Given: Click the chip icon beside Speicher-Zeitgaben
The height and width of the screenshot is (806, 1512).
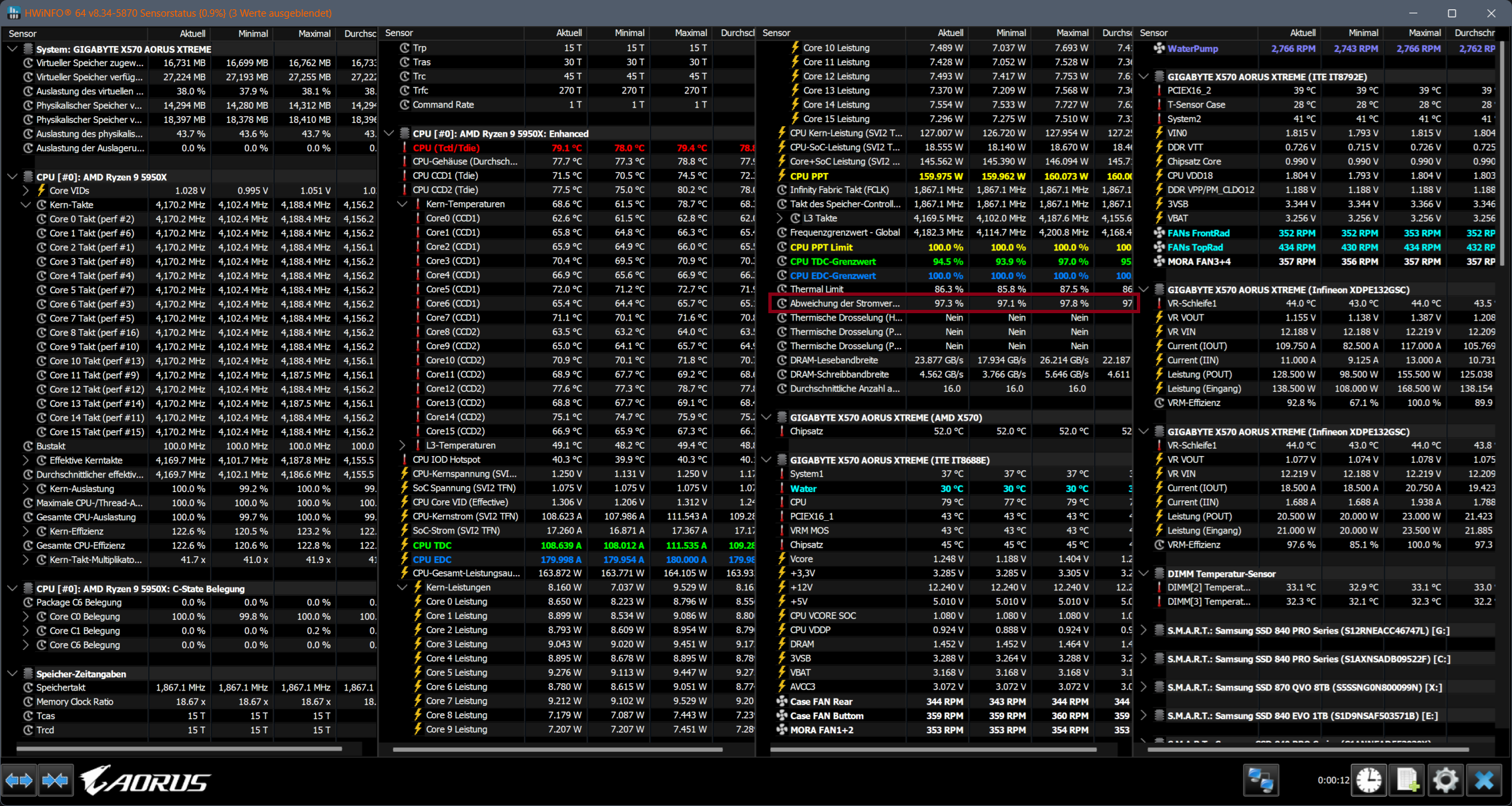Looking at the screenshot, I should click(28, 673).
